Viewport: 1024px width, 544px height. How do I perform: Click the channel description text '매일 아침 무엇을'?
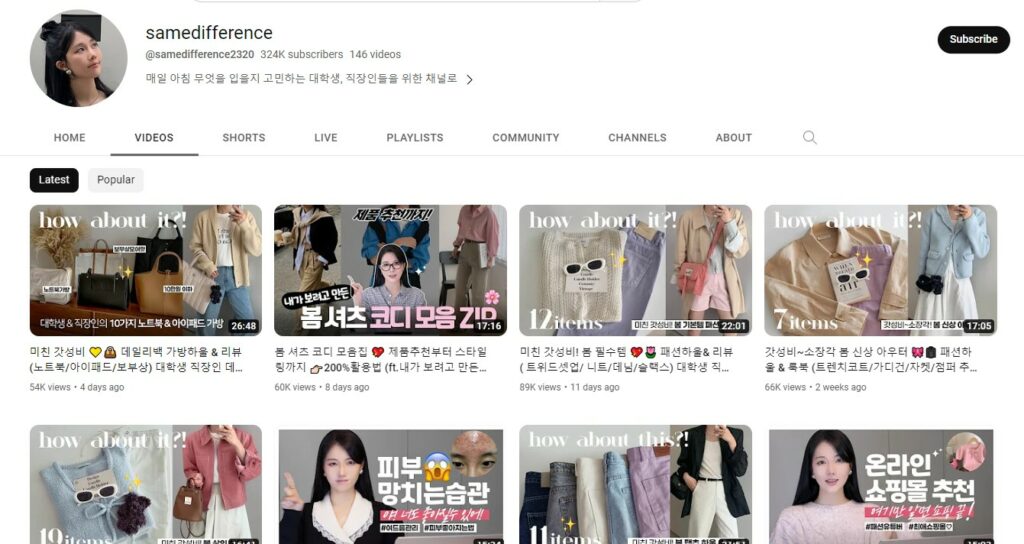click(301, 79)
